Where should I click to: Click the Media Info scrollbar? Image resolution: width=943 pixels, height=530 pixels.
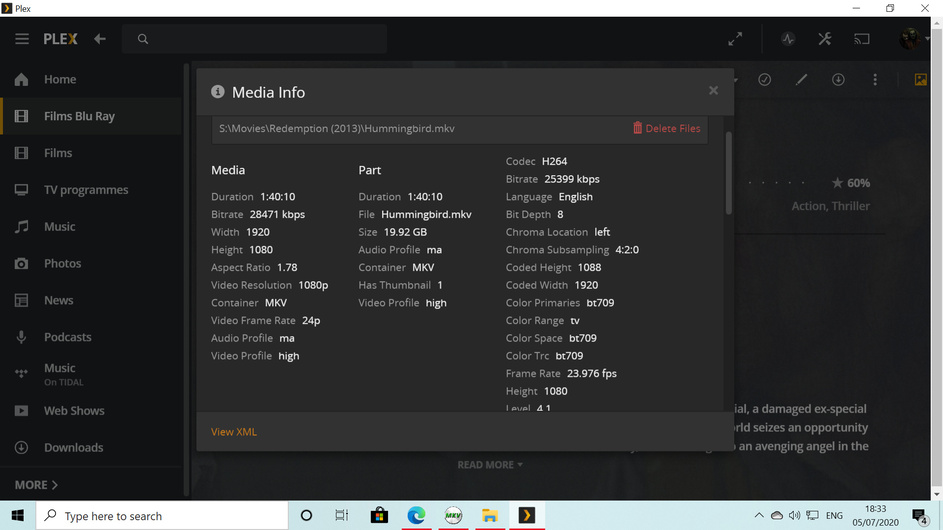729,173
